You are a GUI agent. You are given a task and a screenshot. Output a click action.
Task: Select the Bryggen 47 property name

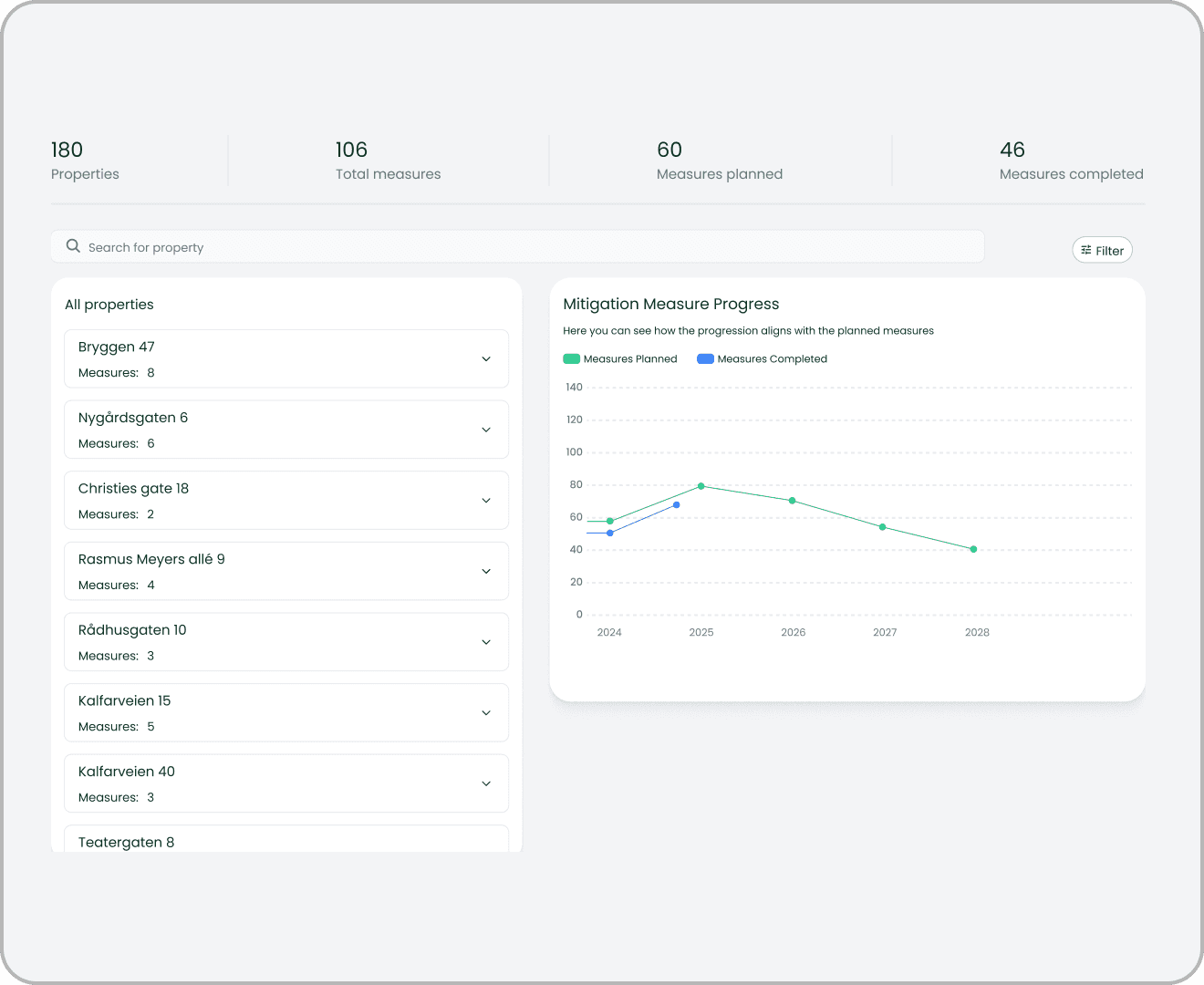(x=117, y=347)
